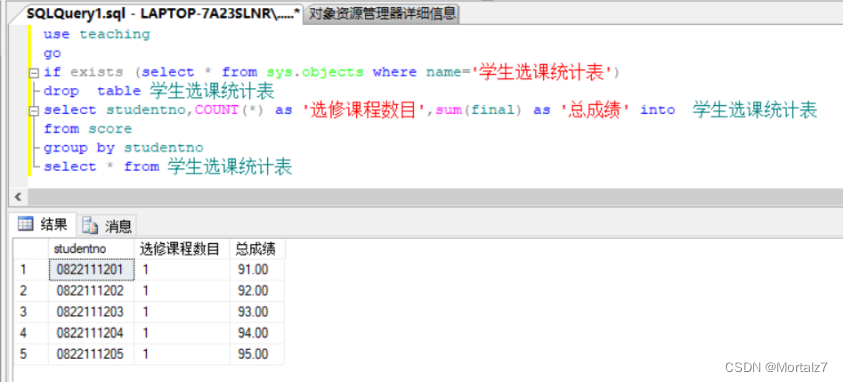Click row header number 3

31,312
